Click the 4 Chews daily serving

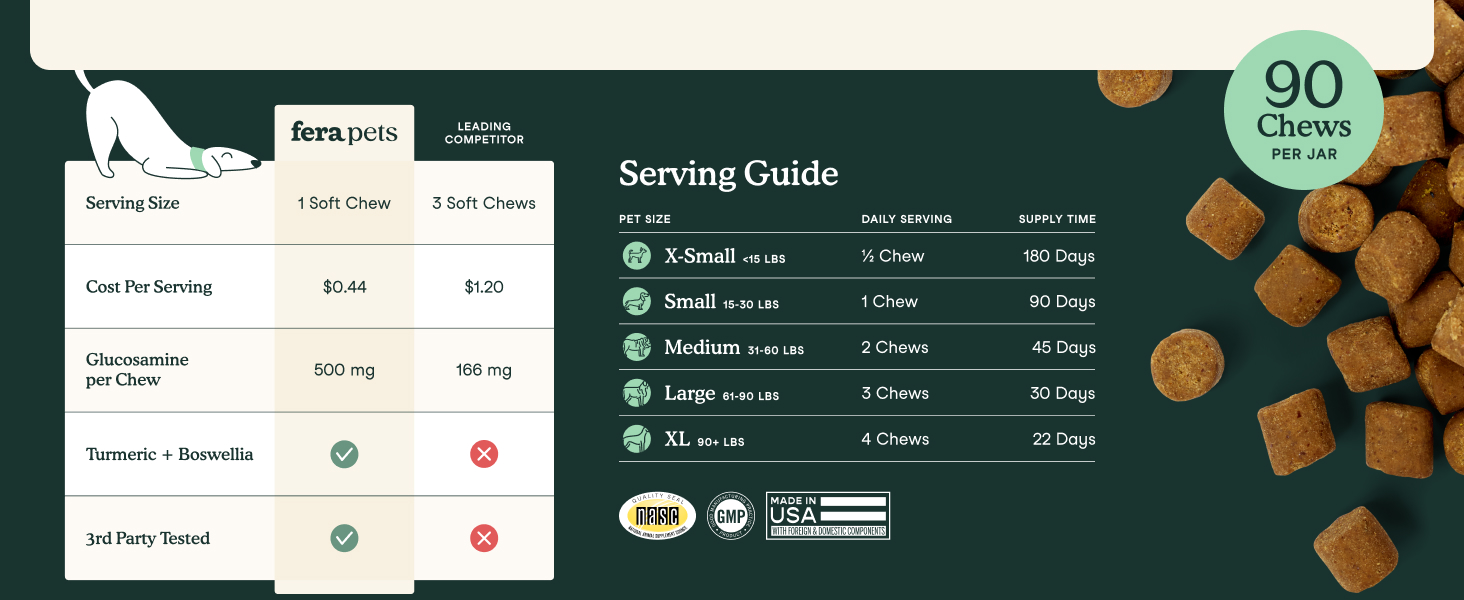point(895,439)
